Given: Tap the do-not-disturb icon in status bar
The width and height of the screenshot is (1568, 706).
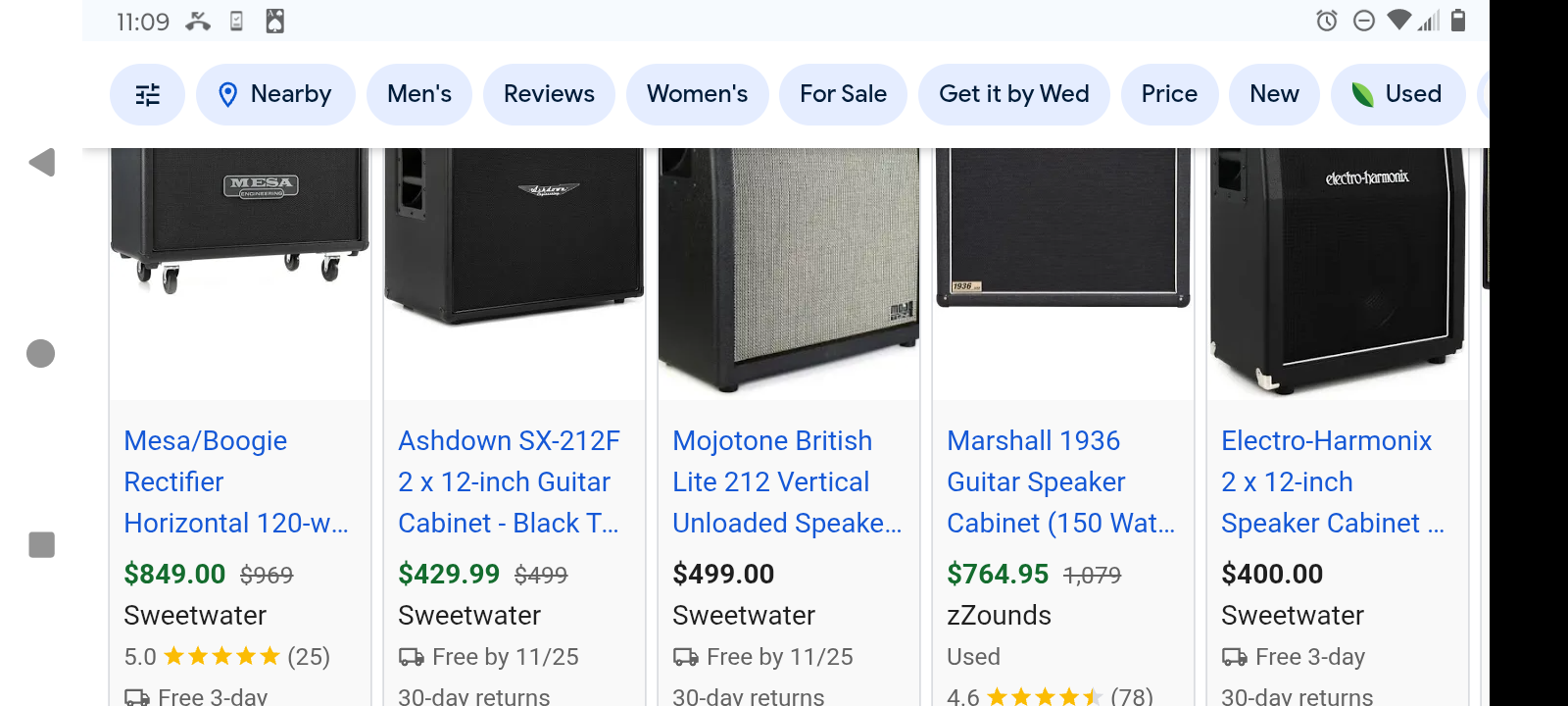Looking at the screenshot, I should tap(1363, 21).
